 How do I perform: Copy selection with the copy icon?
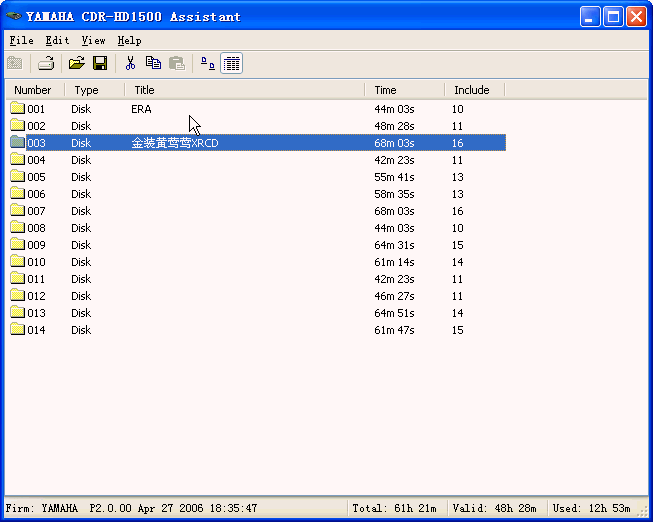pyautogui.click(x=154, y=63)
